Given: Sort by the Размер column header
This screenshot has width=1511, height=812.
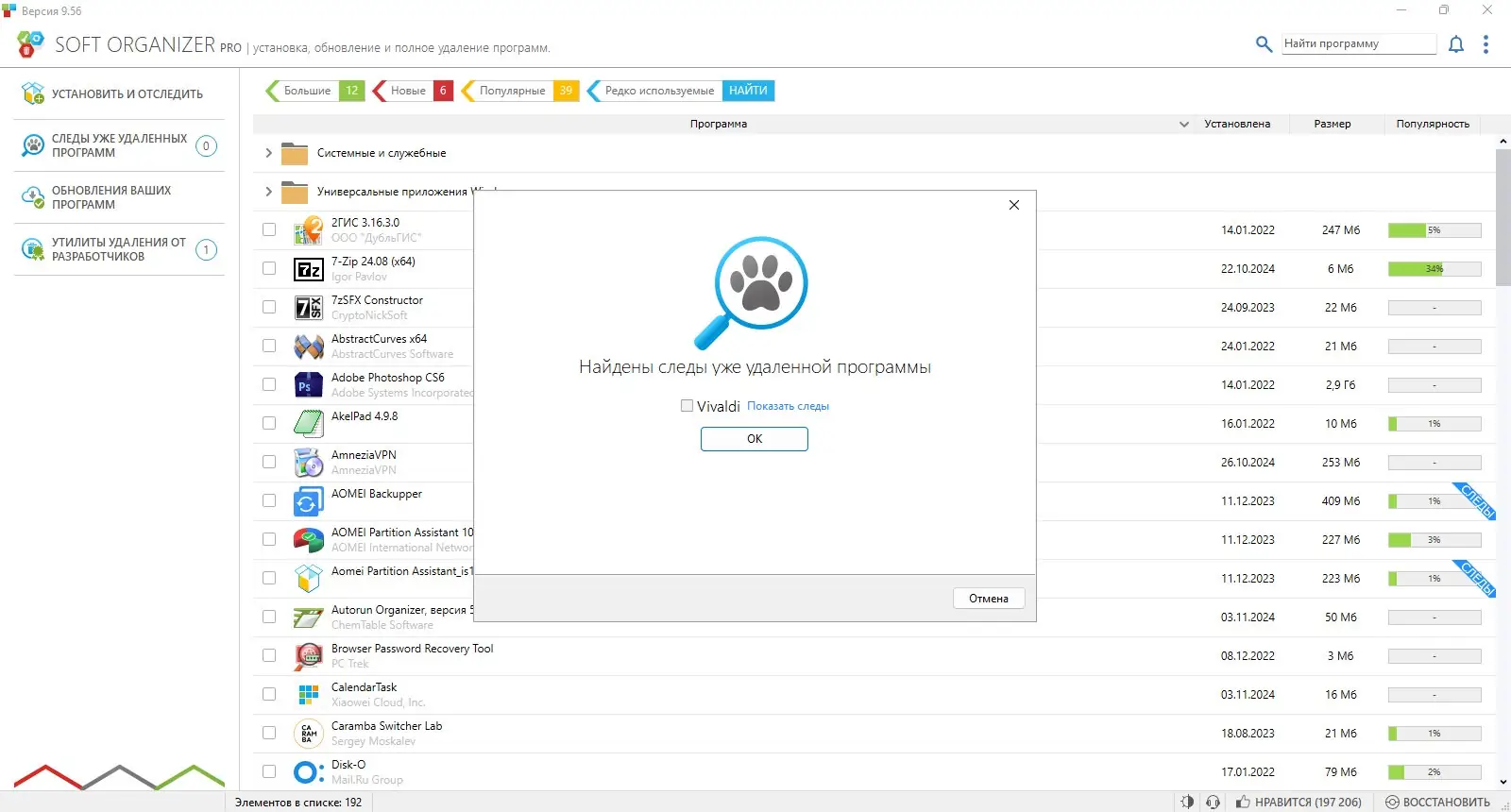Looking at the screenshot, I should (1333, 124).
